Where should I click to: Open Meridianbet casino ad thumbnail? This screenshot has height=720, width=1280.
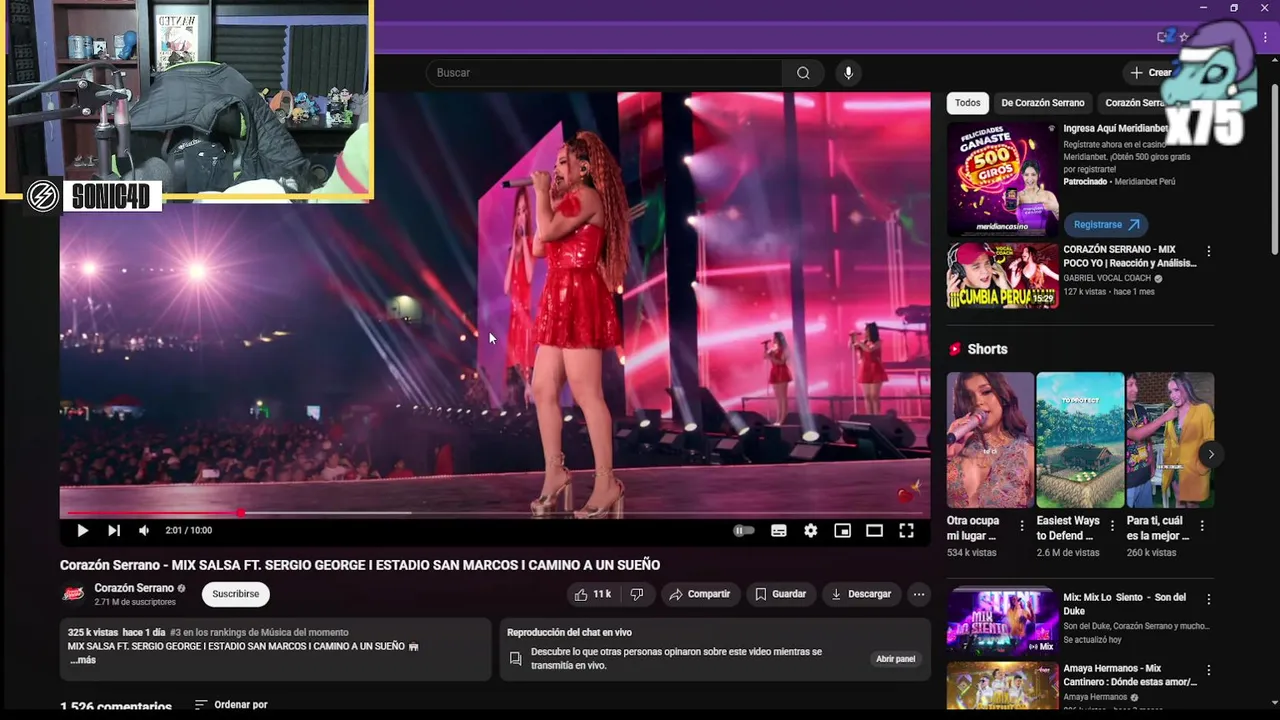[1002, 179]
